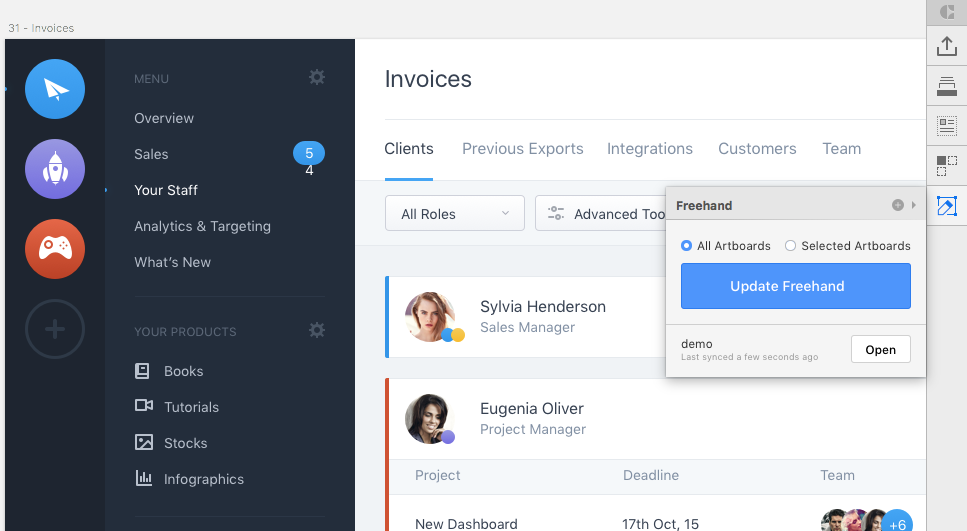Open the All Roles dropdown

click(x=455, y=213)
